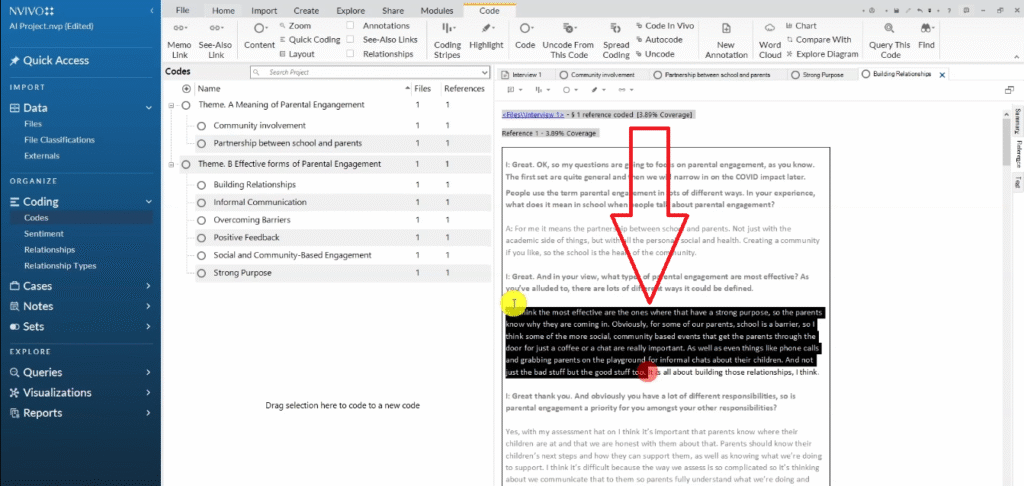Click the Memo Link icon
Viewport: 1024px width, 486px height.
[179, 29]
